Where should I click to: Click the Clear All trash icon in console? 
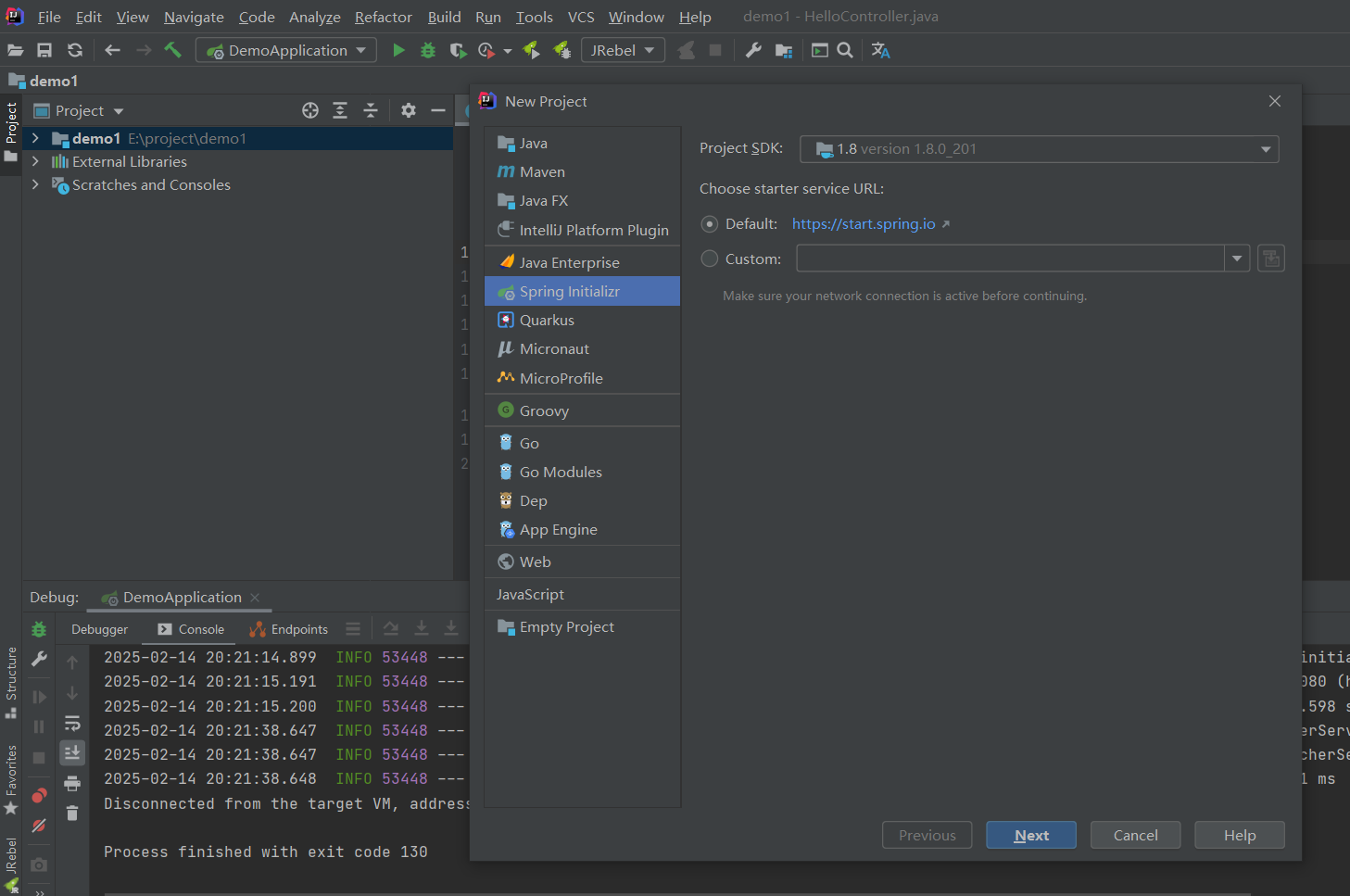[72, 814]
